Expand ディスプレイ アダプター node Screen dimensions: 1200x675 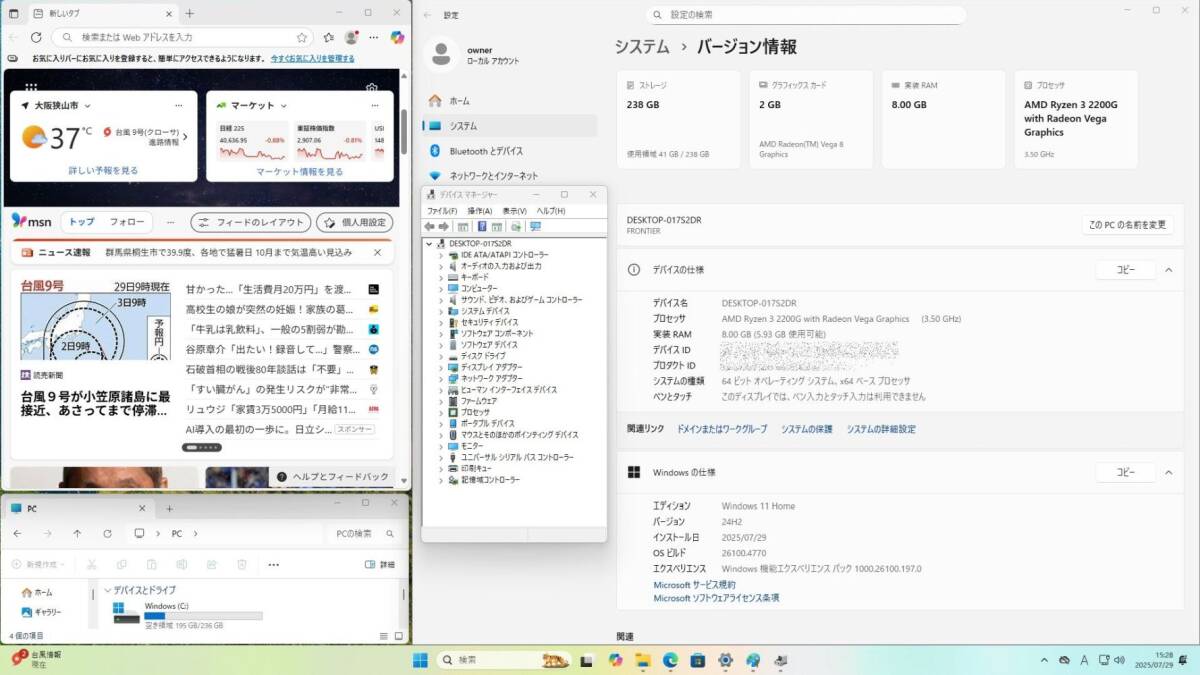click(x=440, y=367)
